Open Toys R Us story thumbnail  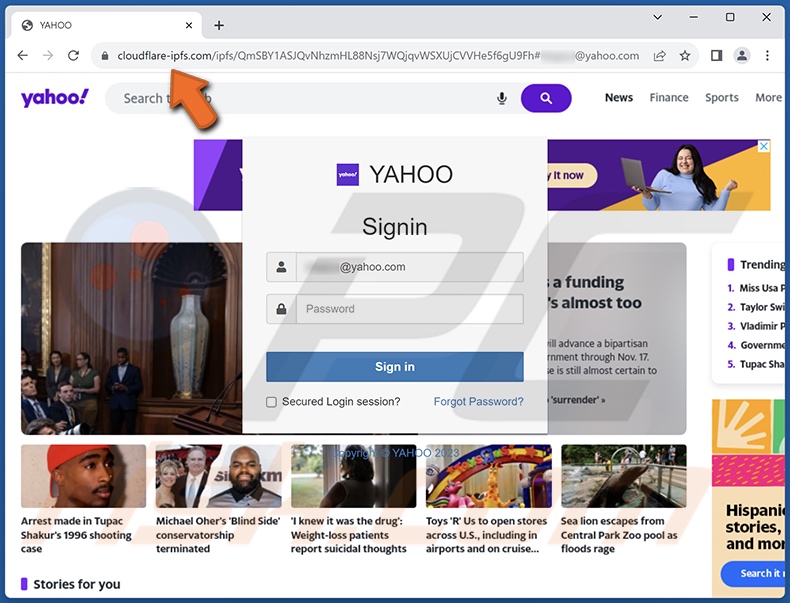488,476
